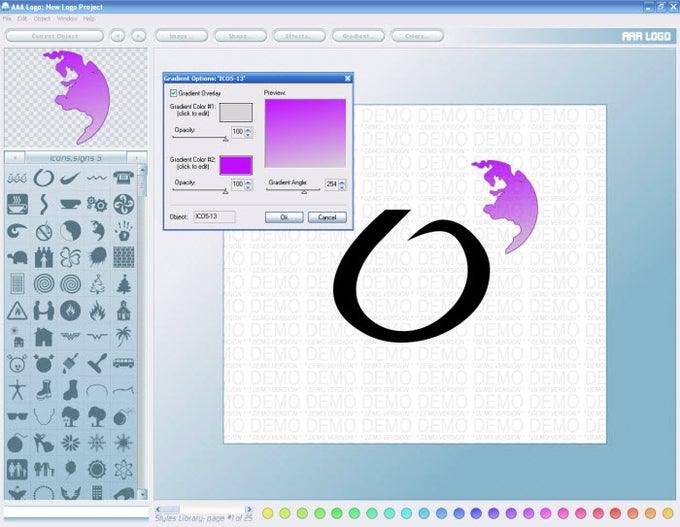Select the no-smoking sign icon
Screen dimensions: 680x527
44,231
